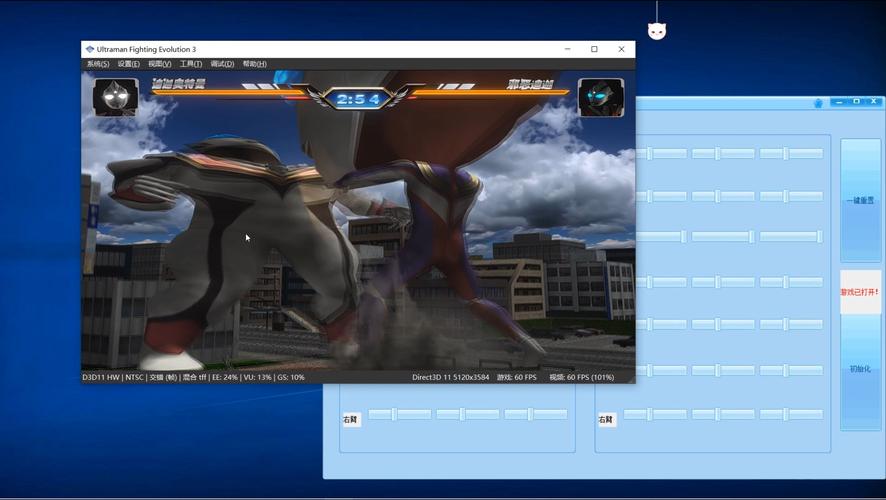Click player one Ultraman portrait icon

[116, 97]
